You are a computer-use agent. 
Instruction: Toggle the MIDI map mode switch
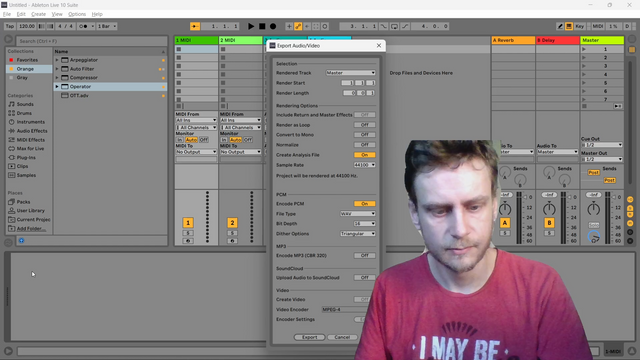point(598,26)
